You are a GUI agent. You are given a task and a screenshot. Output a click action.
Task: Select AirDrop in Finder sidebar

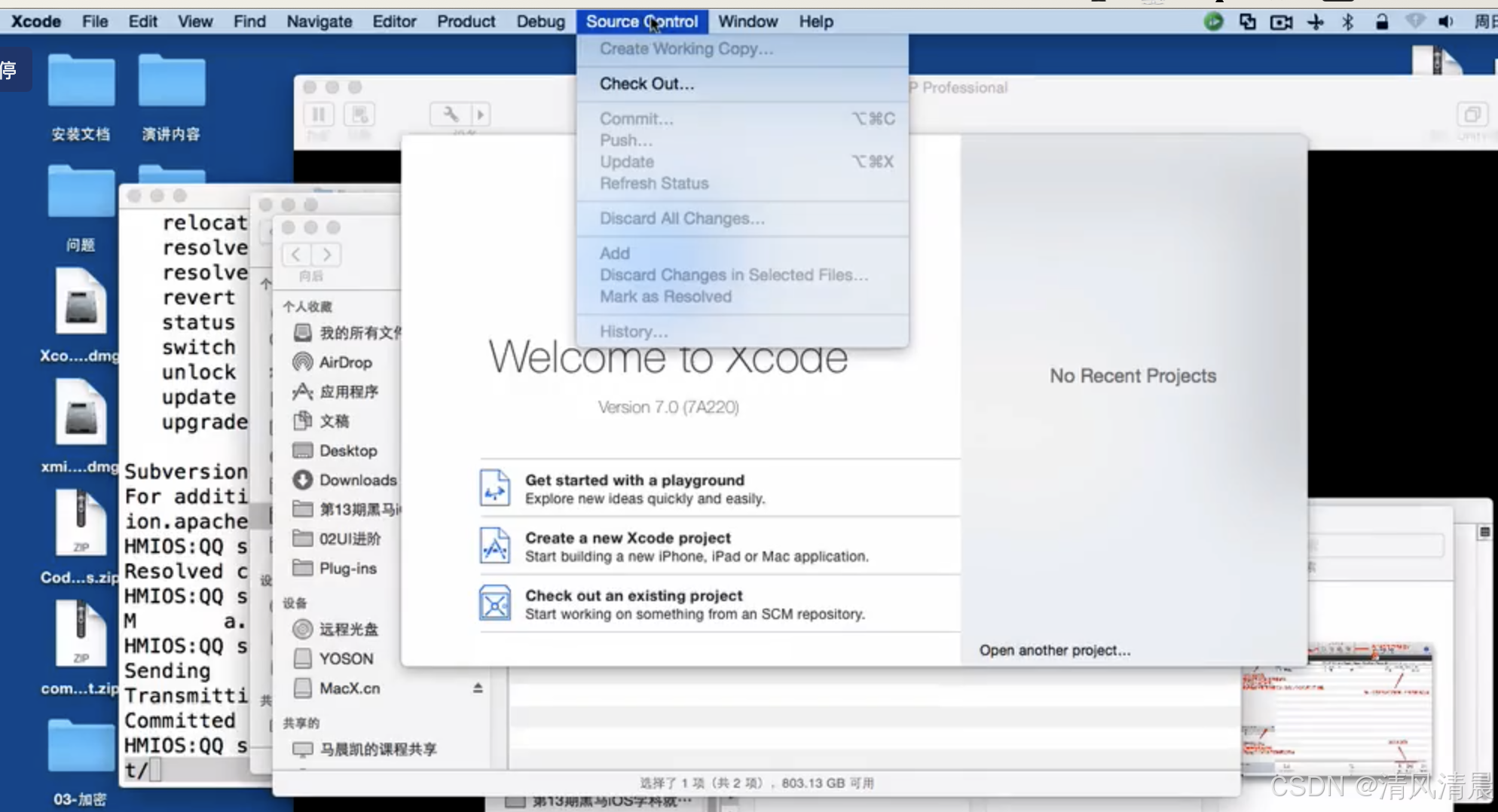click(x=345, y=362)
